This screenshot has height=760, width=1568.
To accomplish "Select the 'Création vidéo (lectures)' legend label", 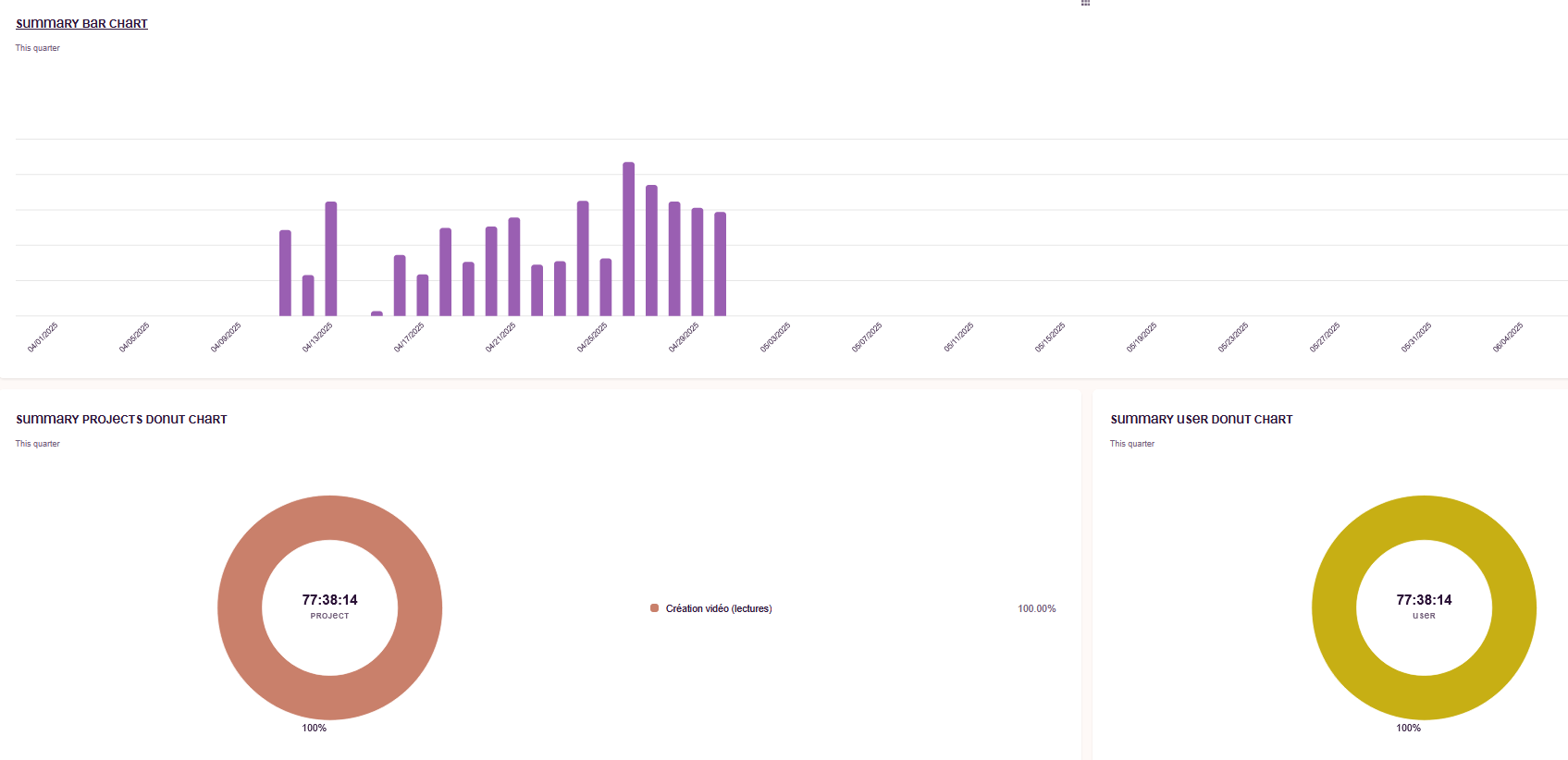I will coord(719,608).
